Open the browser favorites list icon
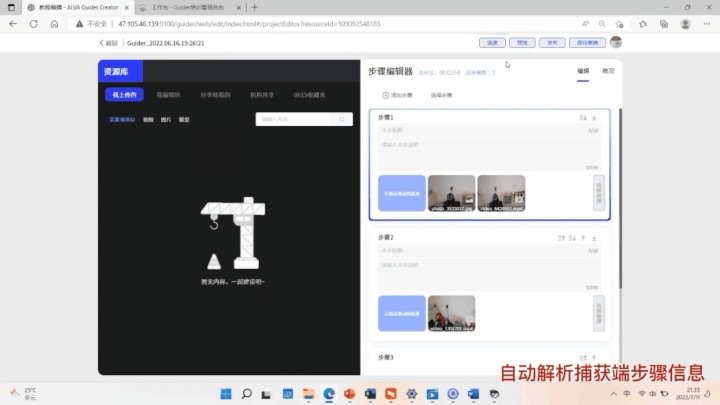720x405 pixels. coord(643,24)
